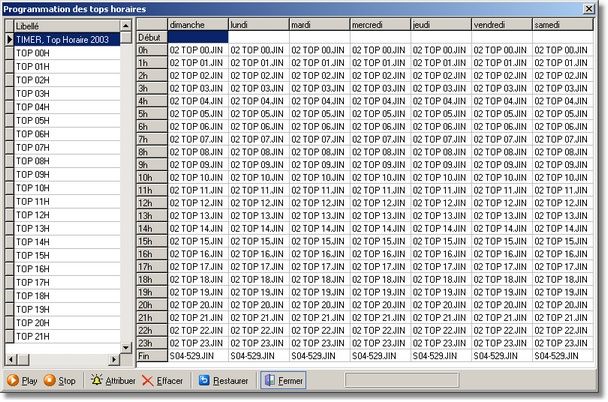
Task: Click the 19h row header
Action: coord(152,292)
